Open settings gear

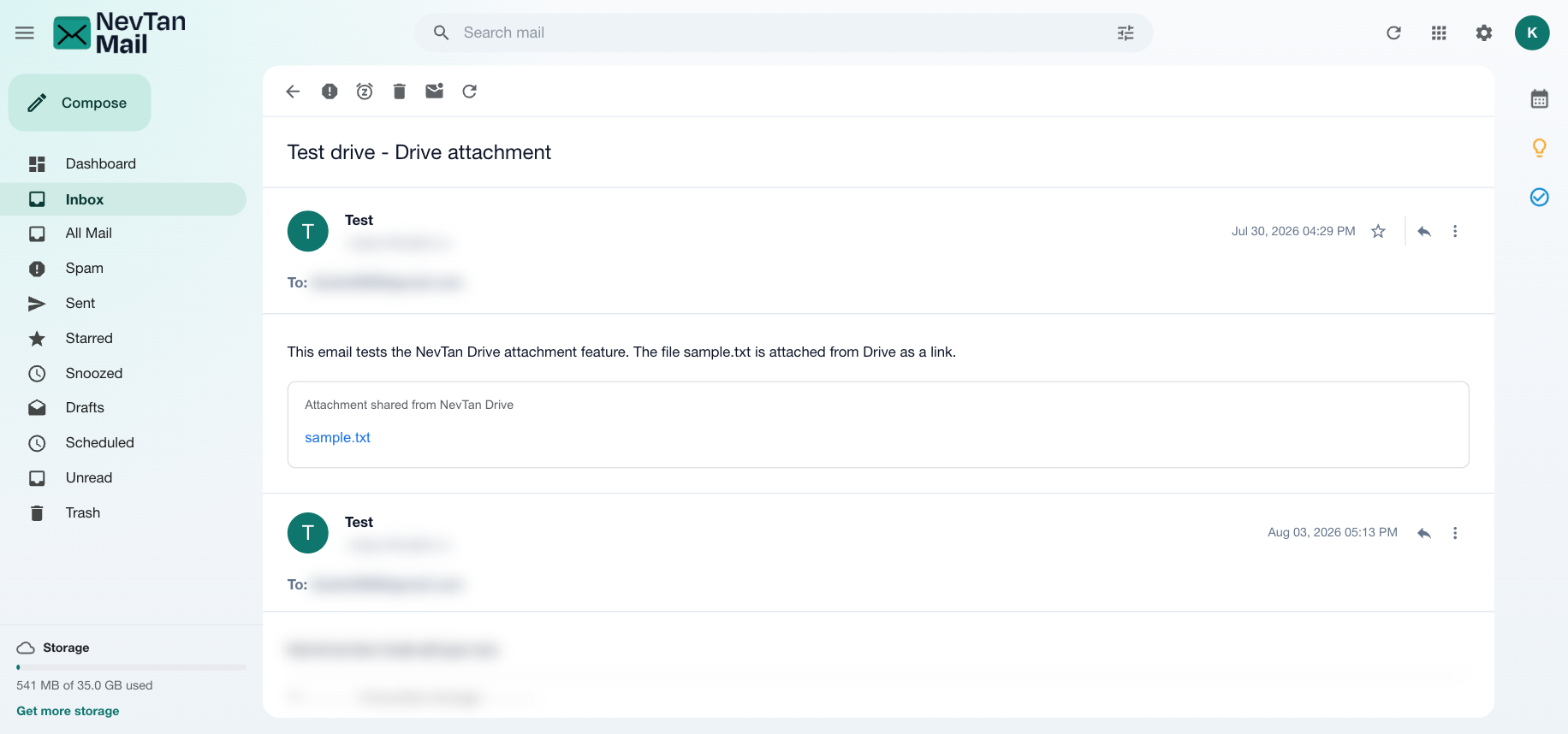(1484, 33)
